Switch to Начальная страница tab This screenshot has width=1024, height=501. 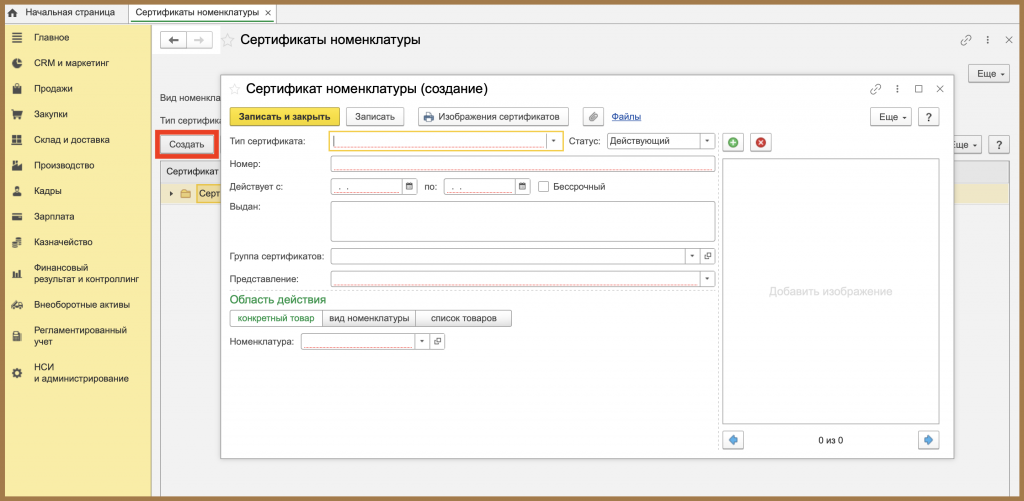[71, 12]
